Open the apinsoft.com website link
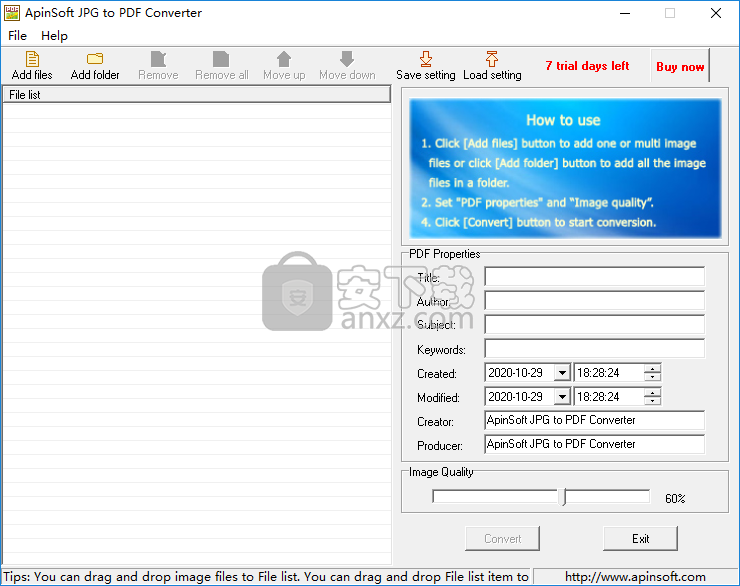Image resolution: width=740 pixels, height=586 pixels. (635, 577)
